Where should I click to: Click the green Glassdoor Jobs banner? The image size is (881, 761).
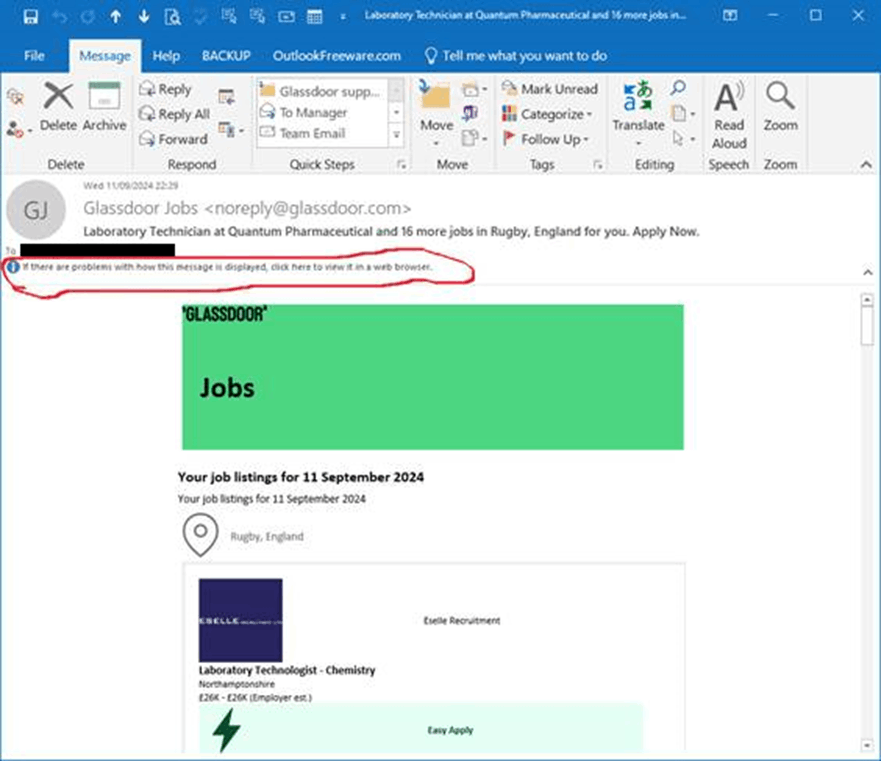pyautogui.click(x=433, y=377)
